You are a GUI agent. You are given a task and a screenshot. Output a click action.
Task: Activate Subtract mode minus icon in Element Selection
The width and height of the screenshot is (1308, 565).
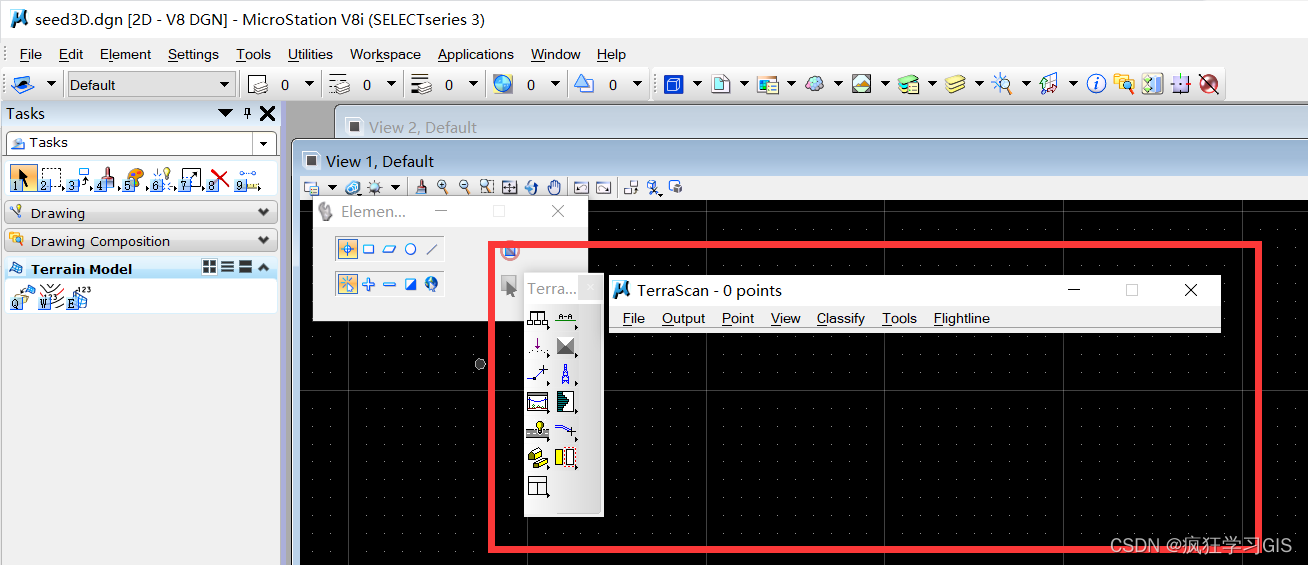[390, 284]
